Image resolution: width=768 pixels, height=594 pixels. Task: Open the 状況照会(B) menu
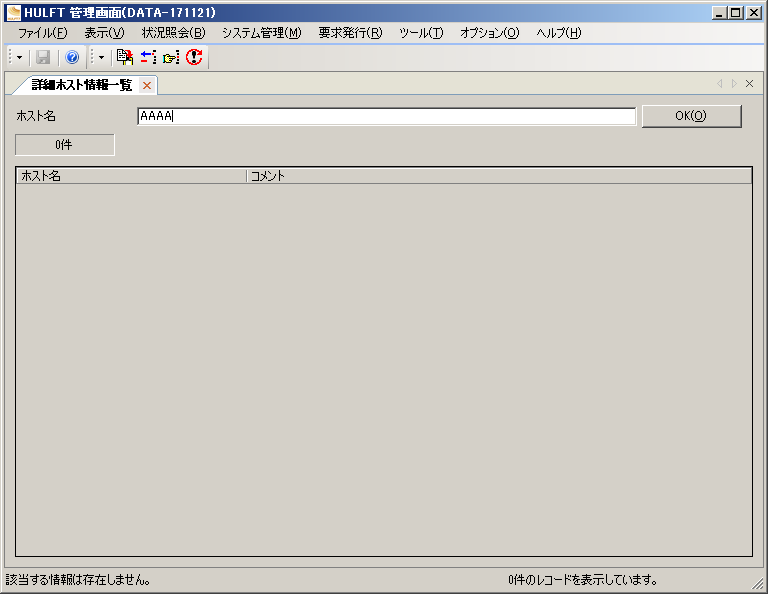173,33
